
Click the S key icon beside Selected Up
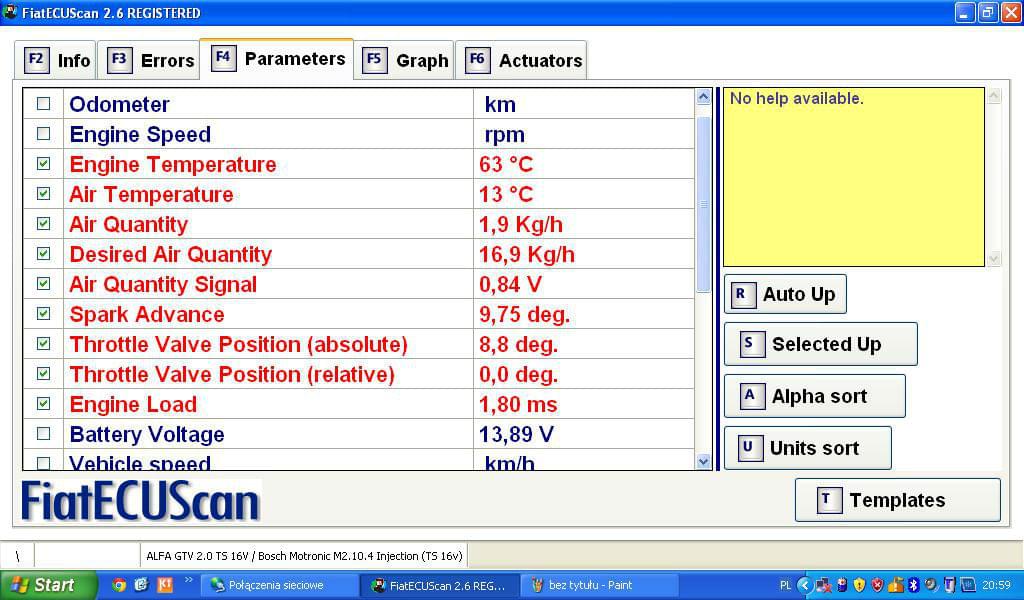tap(751, 344)
